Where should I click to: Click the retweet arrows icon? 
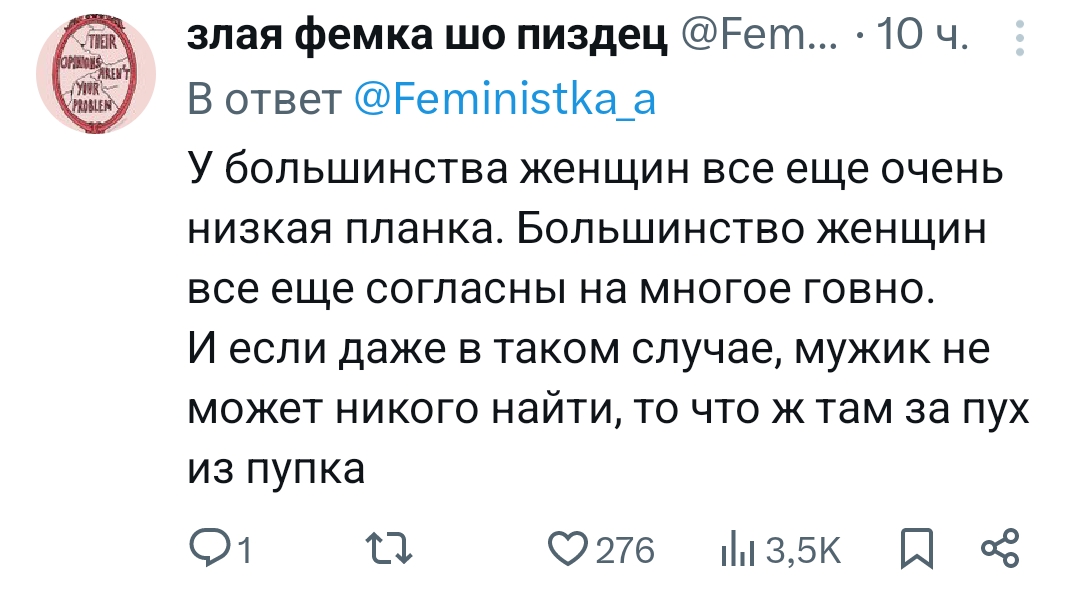click(x=389, y=550)
